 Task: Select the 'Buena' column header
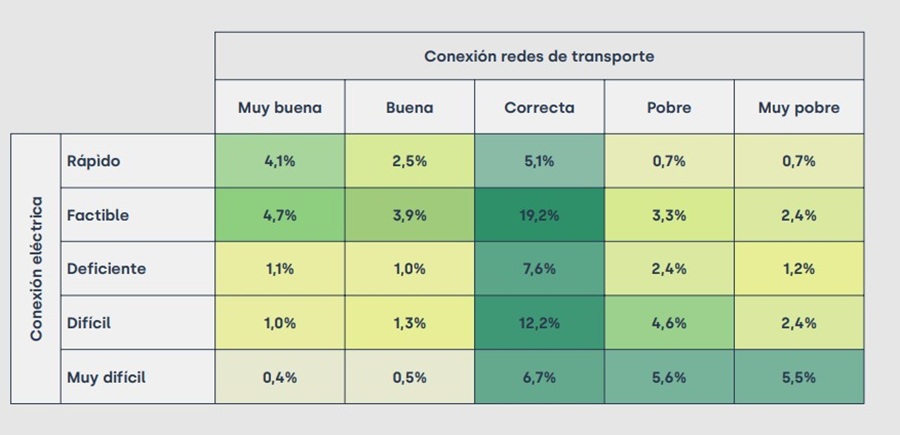coord(410,108)
